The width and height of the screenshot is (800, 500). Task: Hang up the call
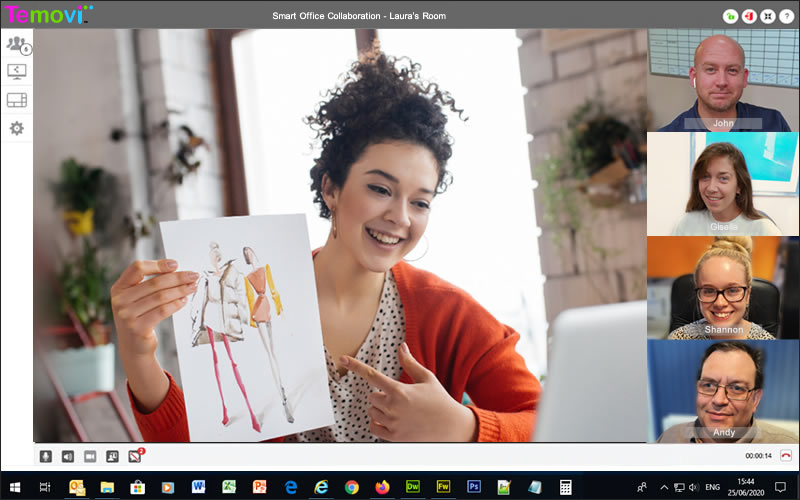pyautogui.click(x=785, y=456)
